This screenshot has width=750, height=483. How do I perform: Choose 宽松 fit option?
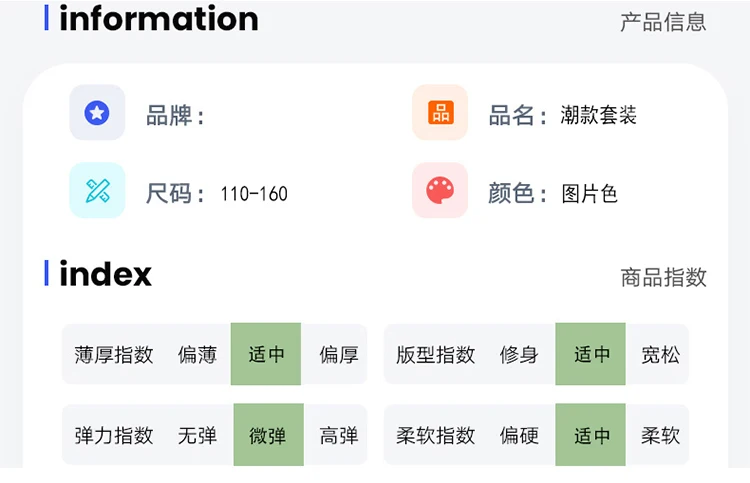[661, 355]
